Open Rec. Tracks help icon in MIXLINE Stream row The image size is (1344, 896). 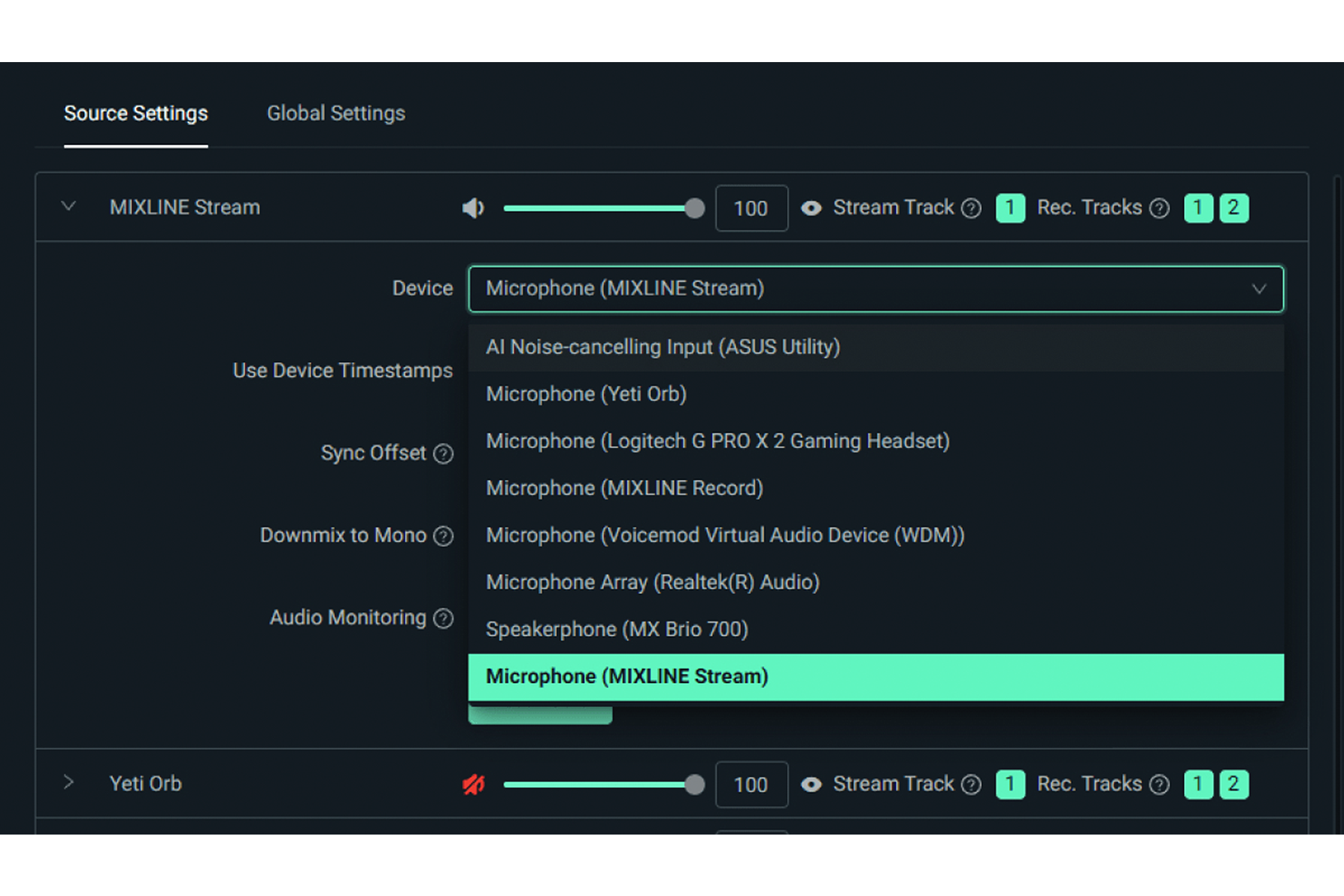point(1160,208)
